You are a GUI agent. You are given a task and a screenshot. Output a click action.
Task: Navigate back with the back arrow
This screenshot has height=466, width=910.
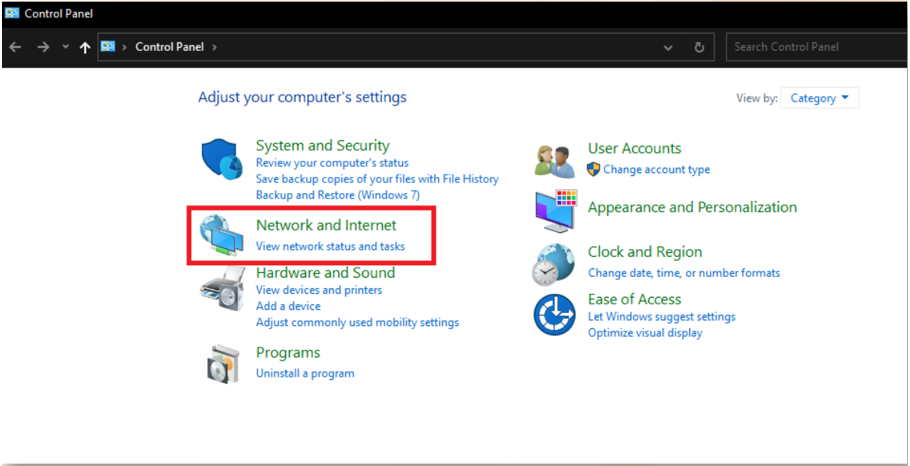(x=16, y=47)
